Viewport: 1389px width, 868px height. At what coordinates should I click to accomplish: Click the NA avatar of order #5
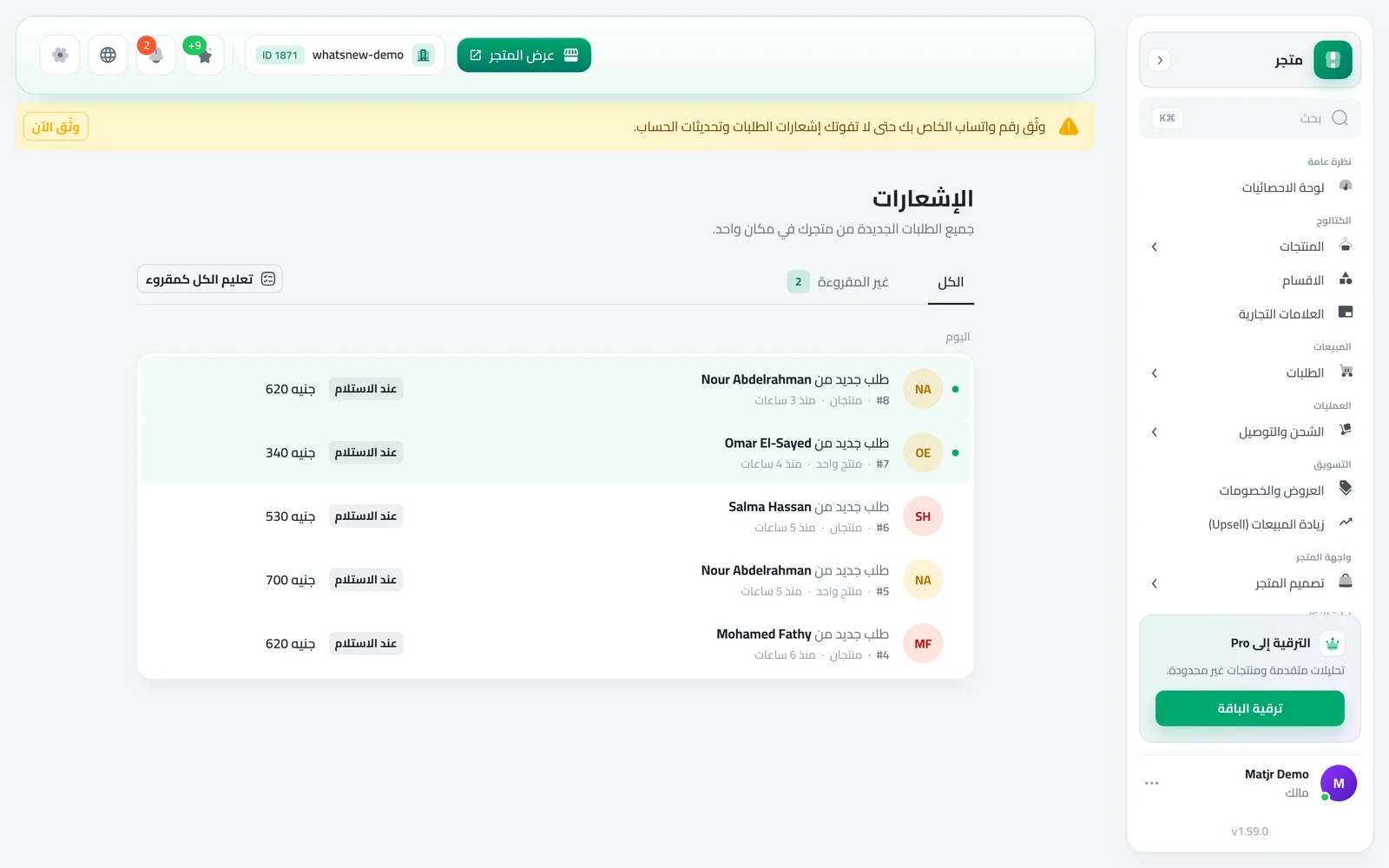923,580
